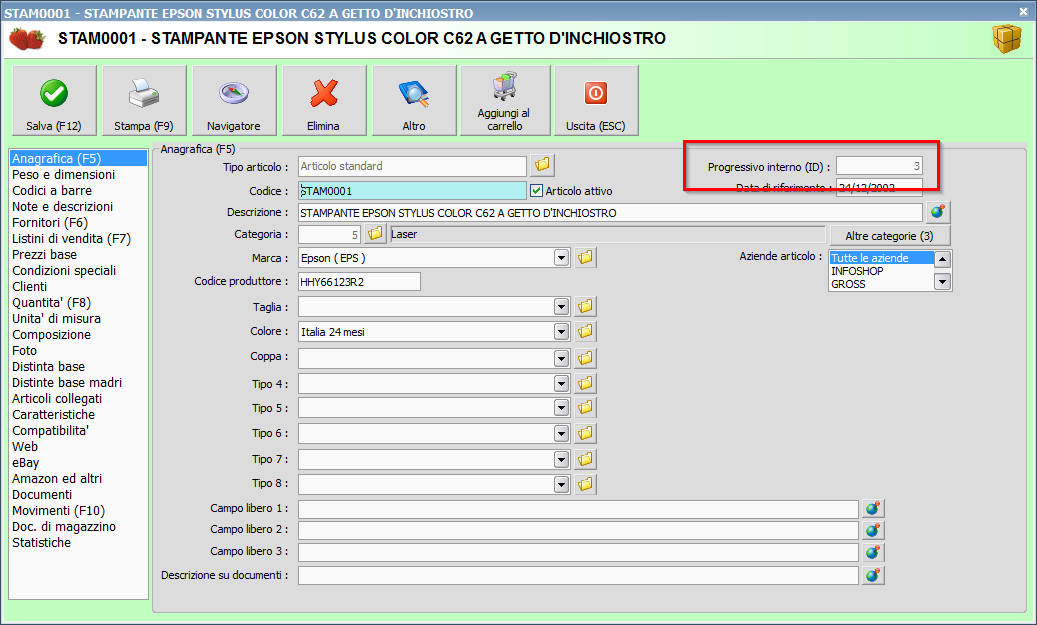Screen dimensions: 1037x625
Task: Toggle the Articolo attivo checkbox
Action: [x=536, y=191]
